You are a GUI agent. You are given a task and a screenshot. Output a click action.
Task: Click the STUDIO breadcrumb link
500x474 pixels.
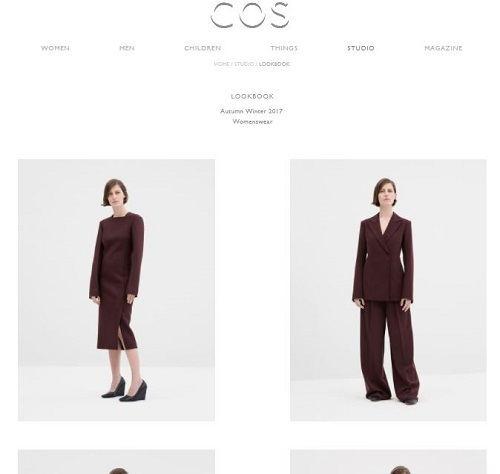point(244,64)
